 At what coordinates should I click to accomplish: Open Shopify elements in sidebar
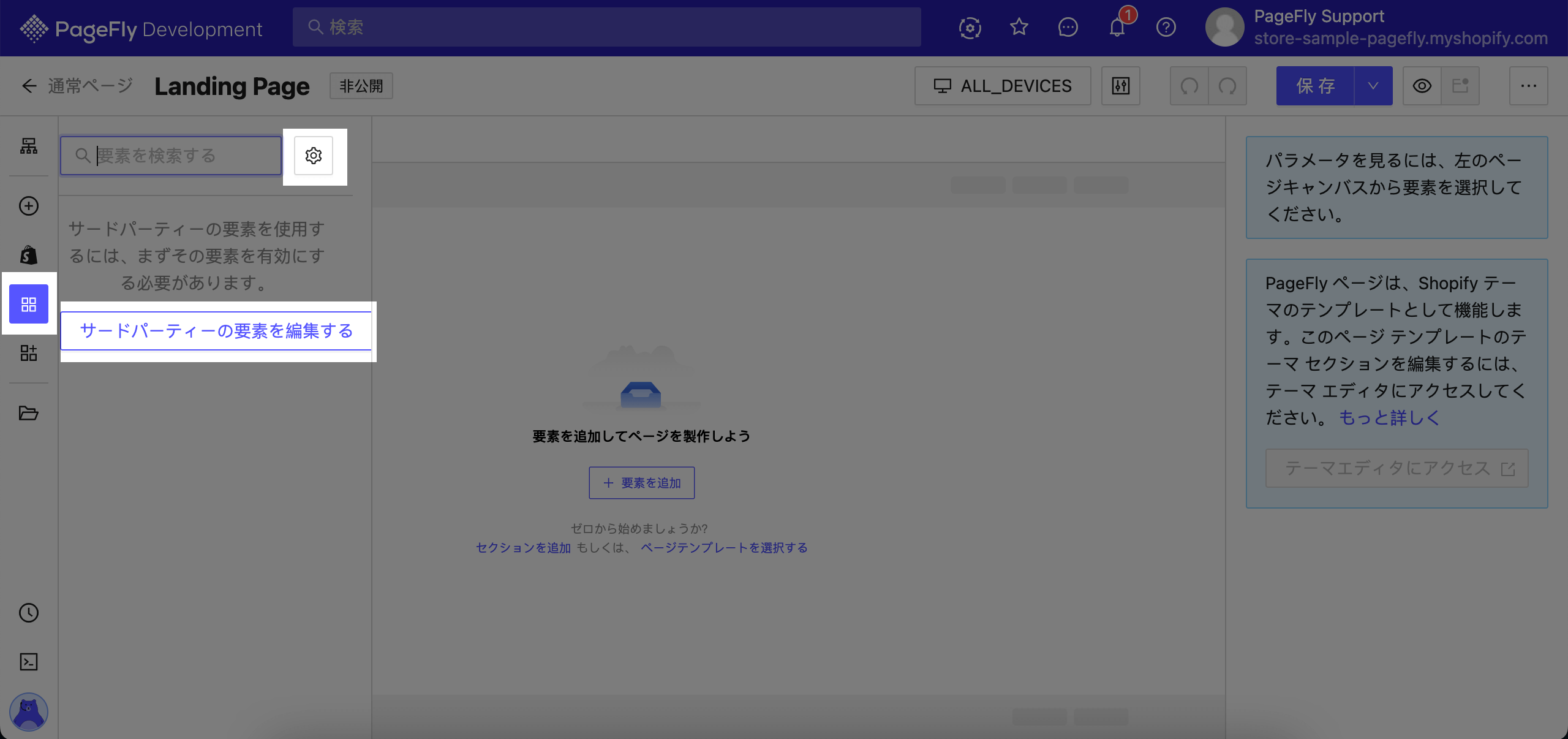tap(29, 255)
